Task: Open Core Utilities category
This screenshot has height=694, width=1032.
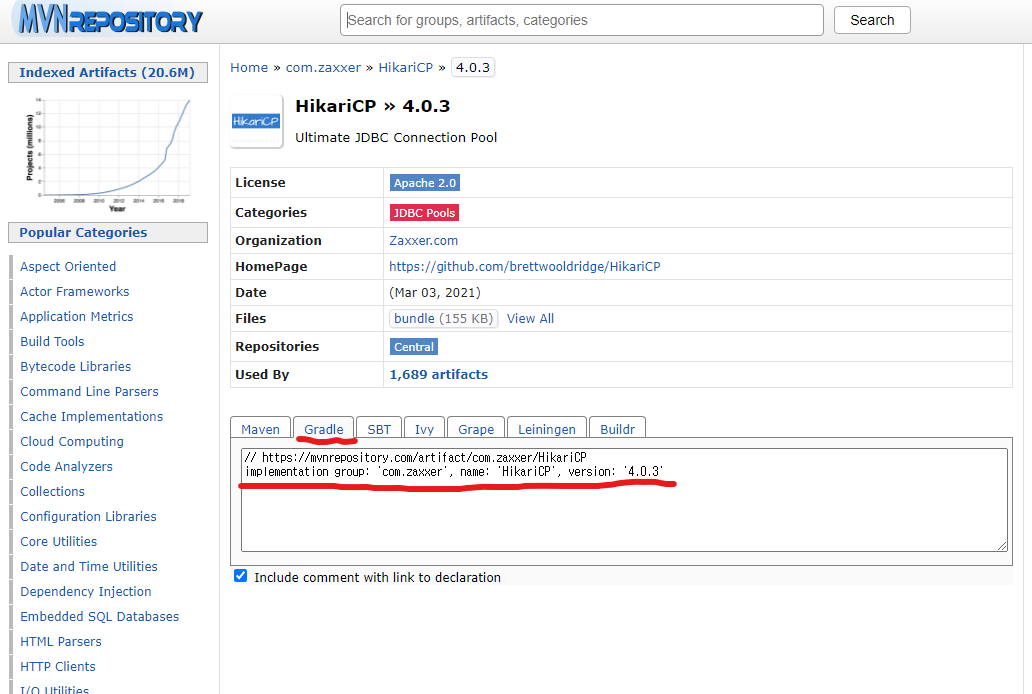Action: click(59, 541)
